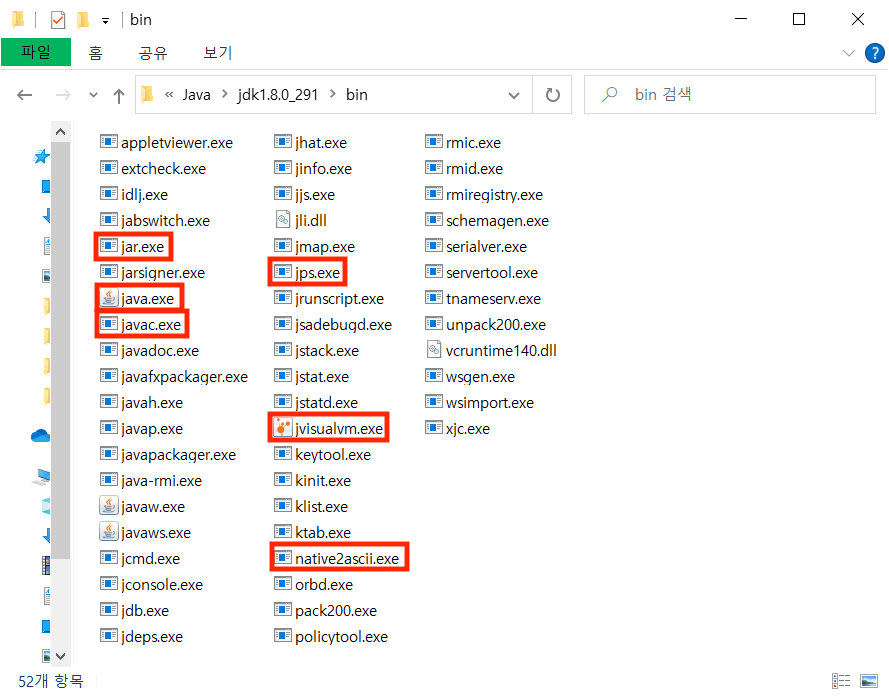Click the bin breadcrumb segment
This screenshot has height=697, width=889.
[357, 95]
